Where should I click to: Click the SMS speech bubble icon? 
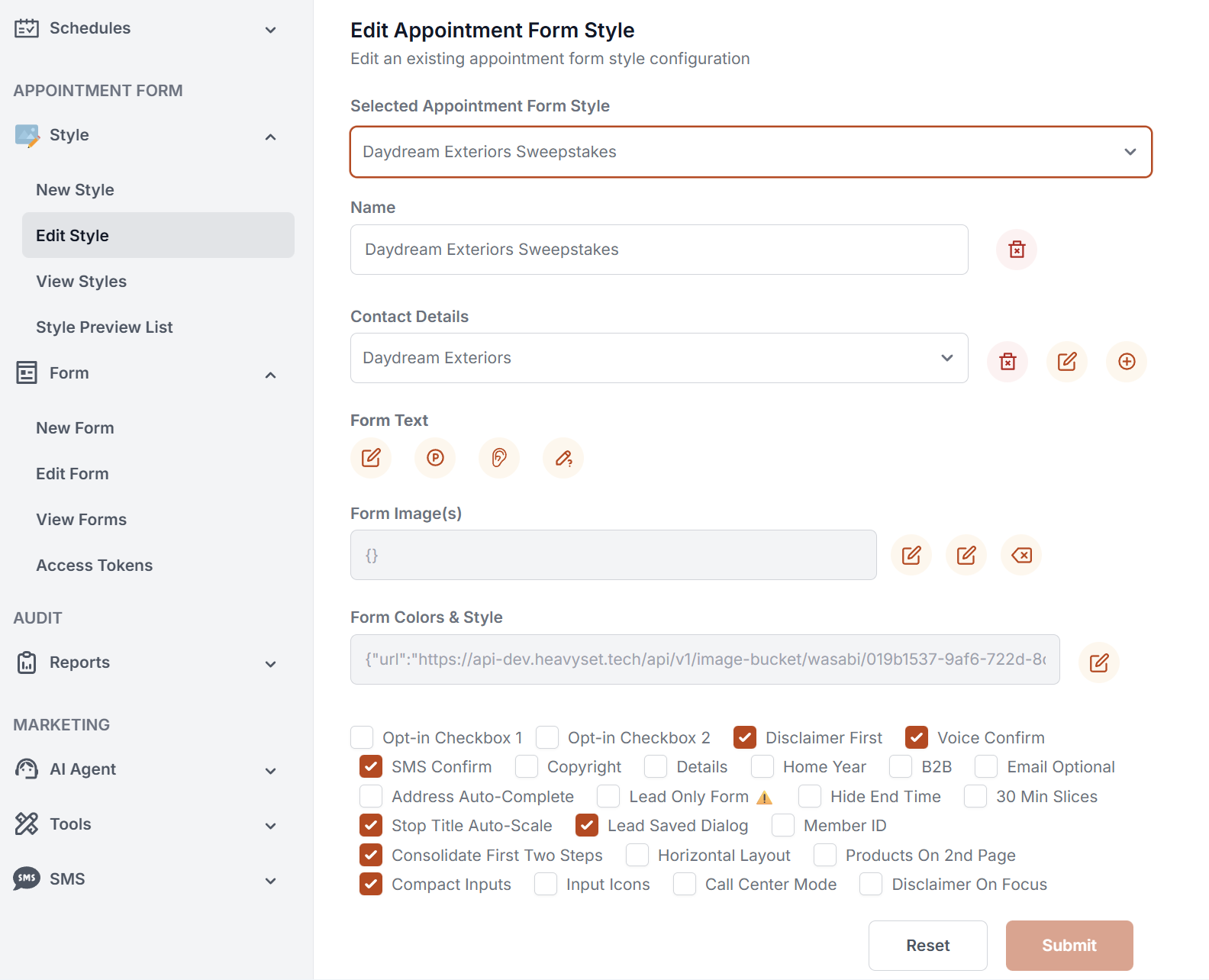click(x=27, y=879)
